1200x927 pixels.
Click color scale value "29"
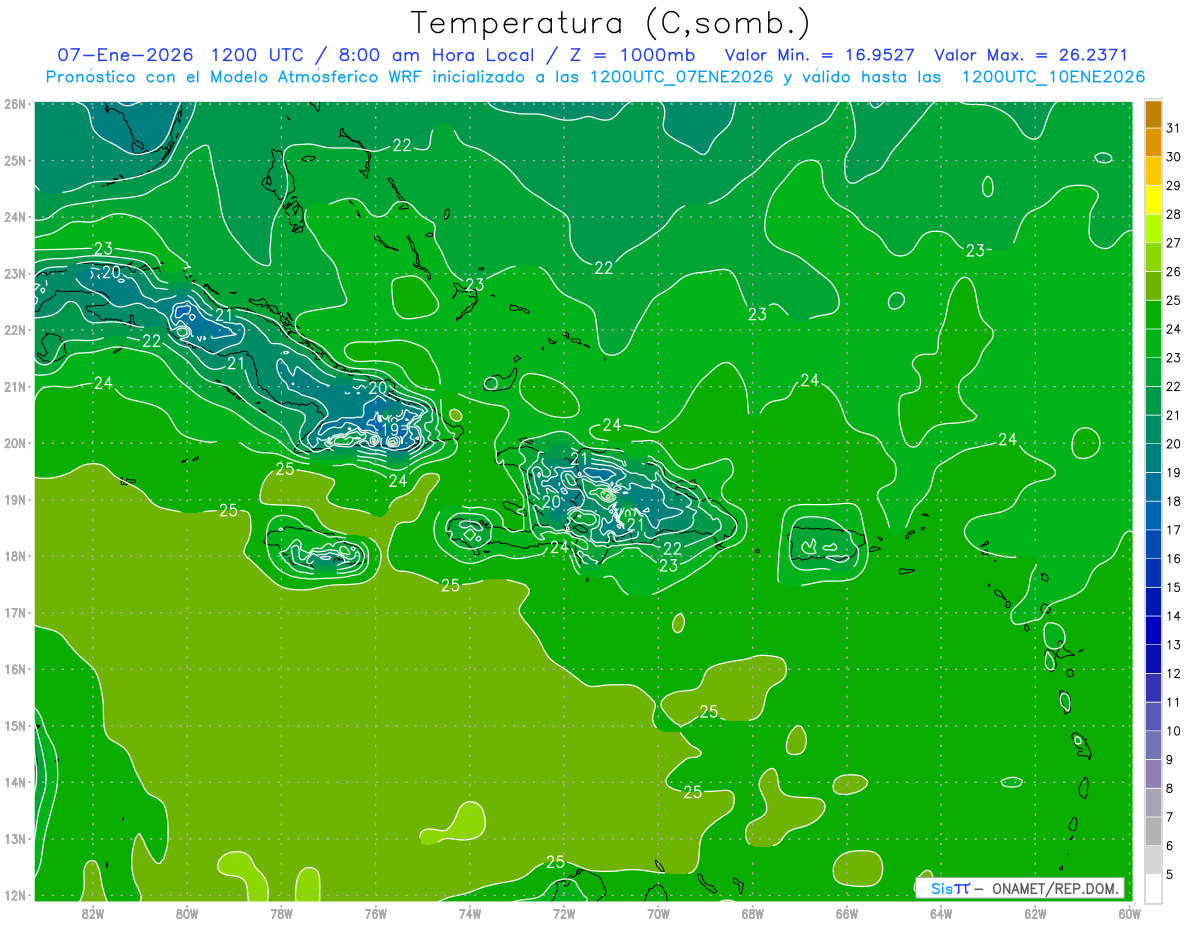pyautogui.click(x=1173, y=186)
